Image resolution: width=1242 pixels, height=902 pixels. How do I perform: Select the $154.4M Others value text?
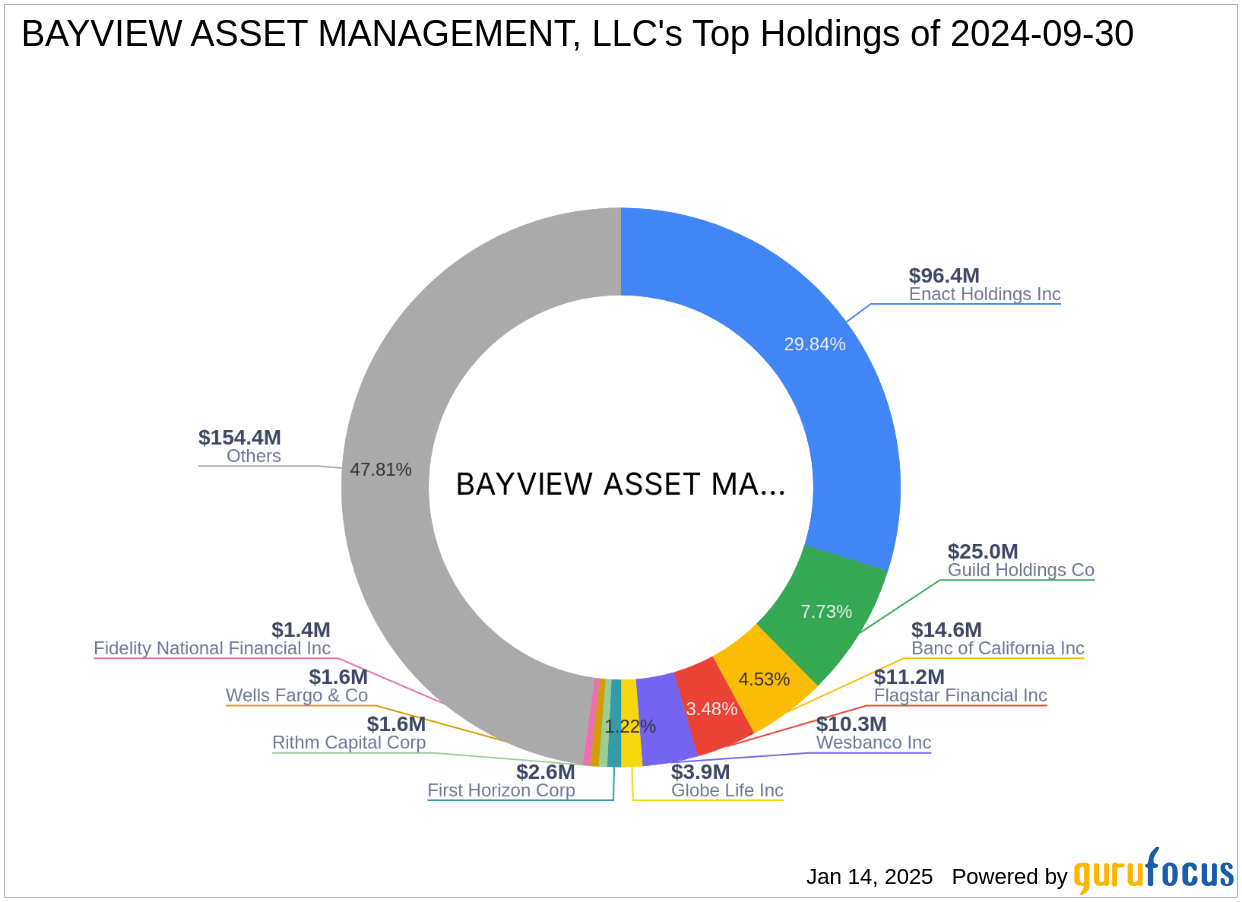coord(239,437)
